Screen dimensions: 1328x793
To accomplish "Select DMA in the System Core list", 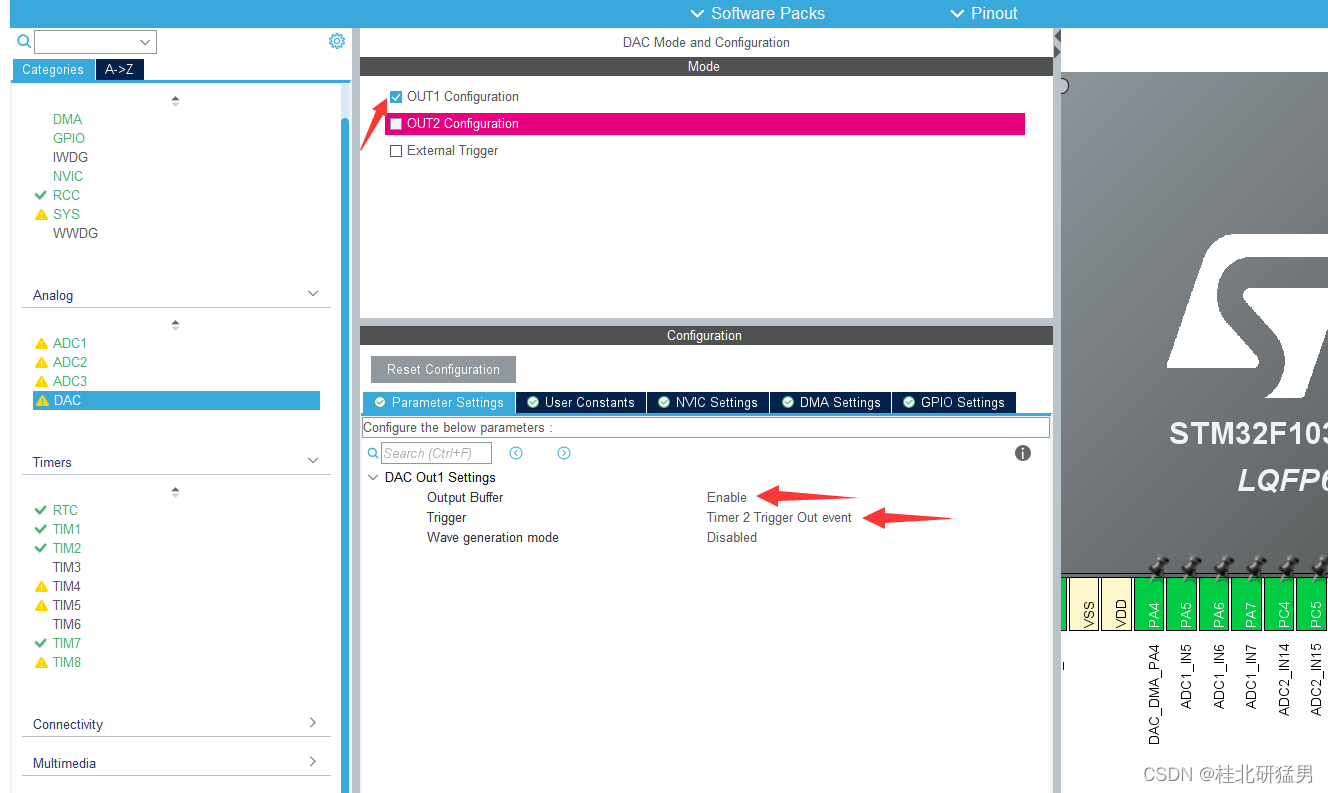I will [67, 119].
